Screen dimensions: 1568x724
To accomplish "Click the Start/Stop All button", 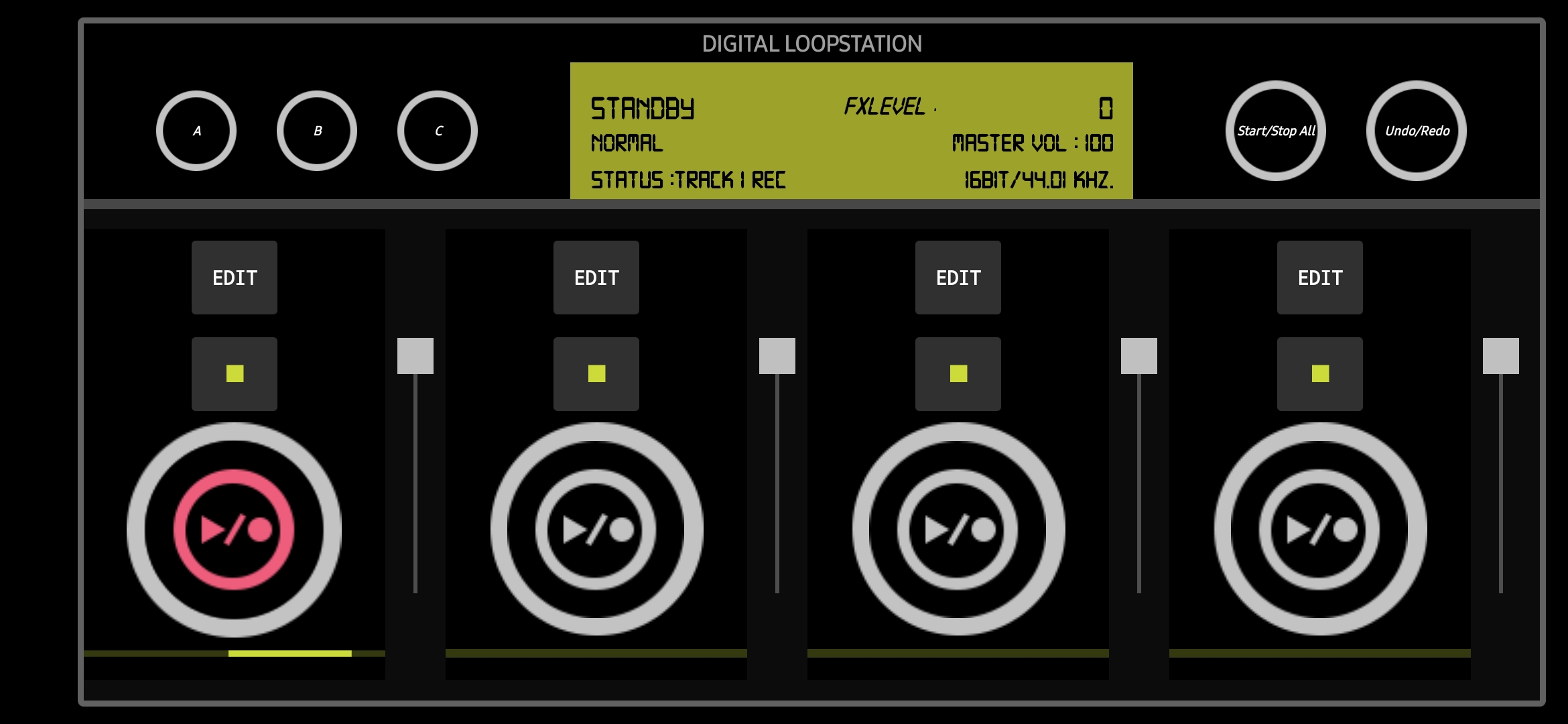I will tap(1276, 131).
